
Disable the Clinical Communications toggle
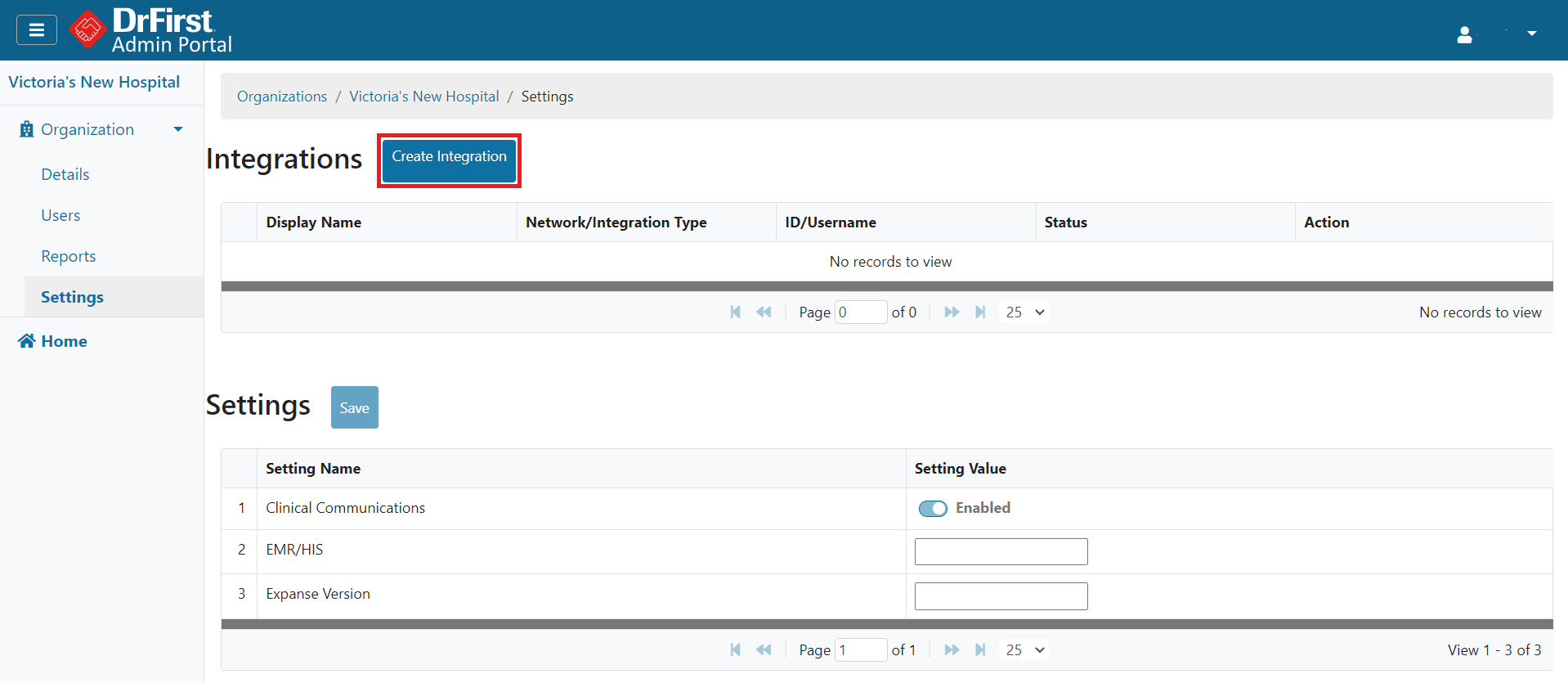tap(933, 509)
